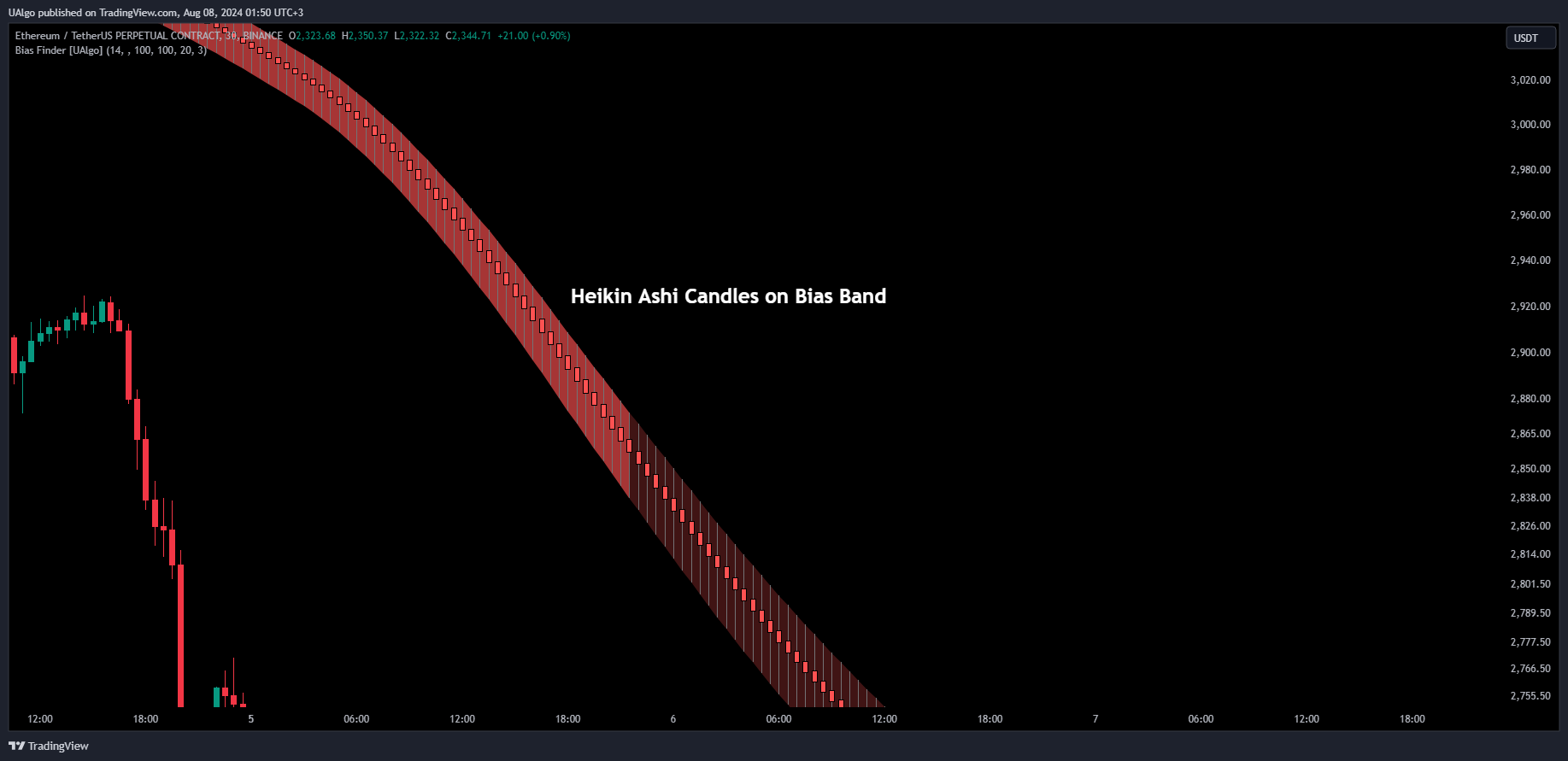Click the 2,814.00 price axis label

coord(1530,554)
